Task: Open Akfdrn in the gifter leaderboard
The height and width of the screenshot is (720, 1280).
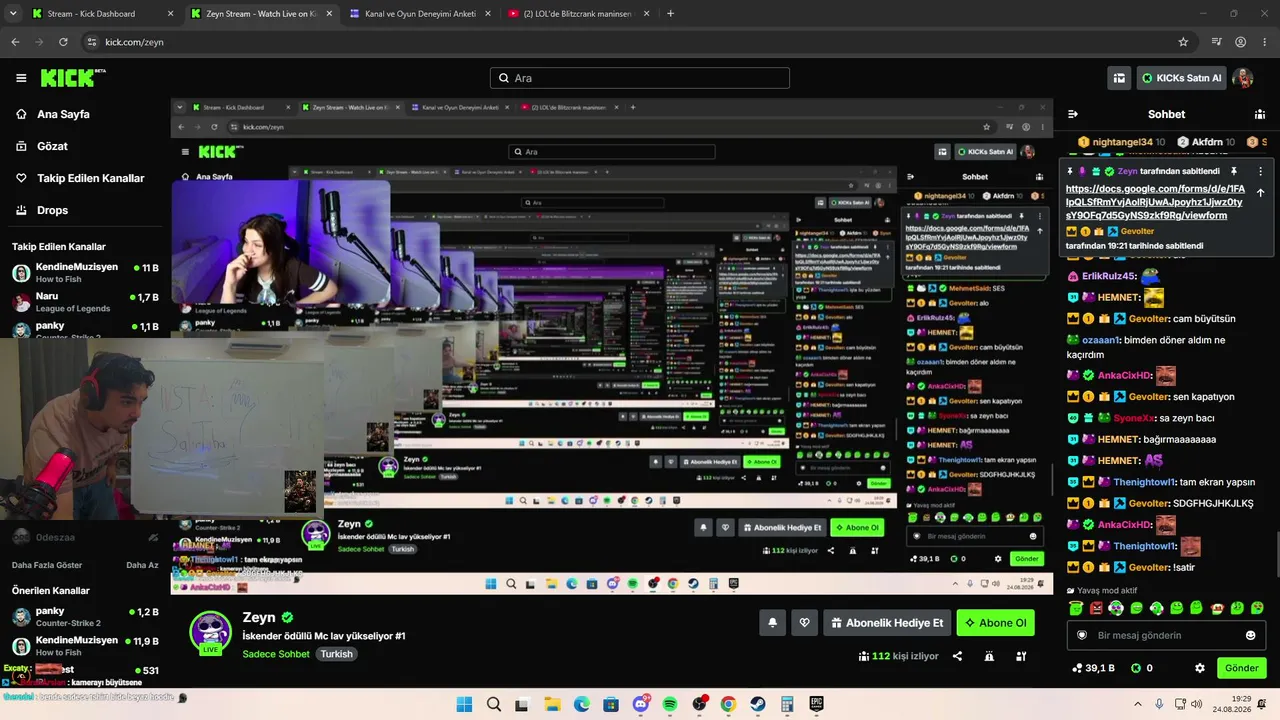Action: click(1206, 142)
